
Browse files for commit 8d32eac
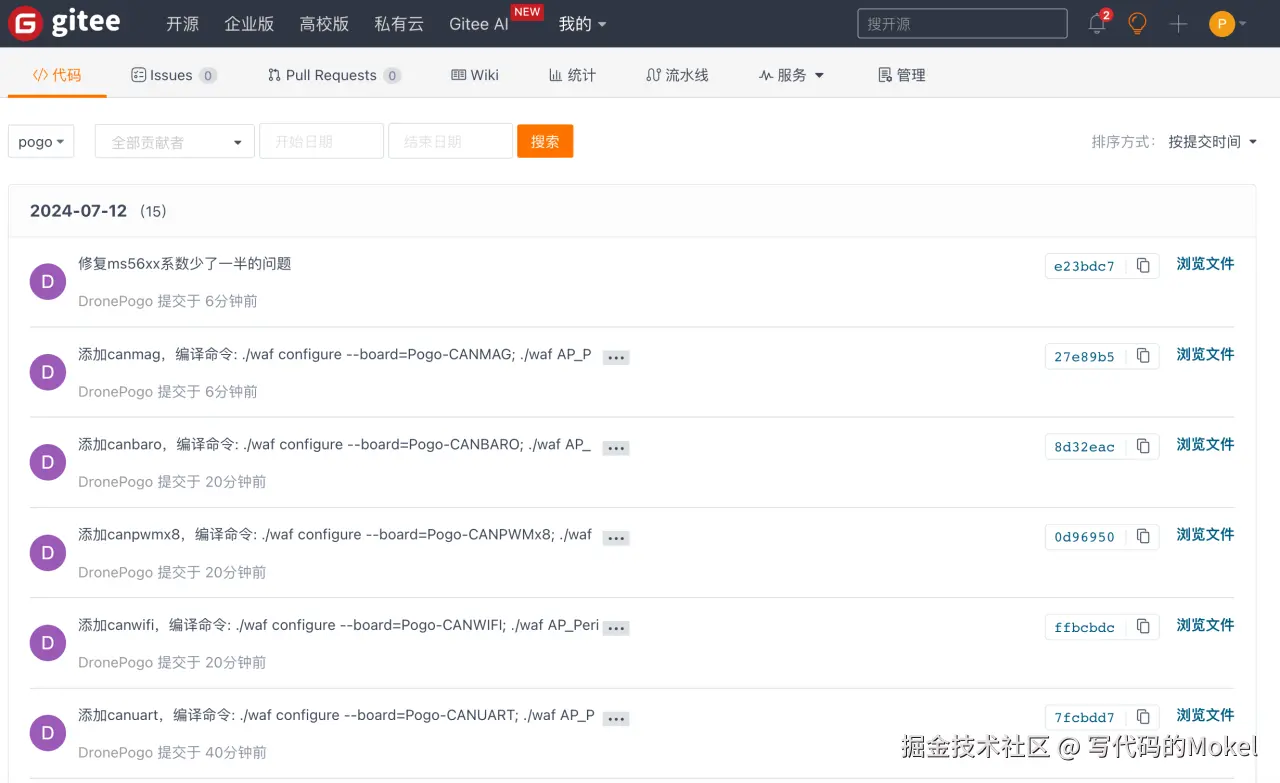(1205, 444)
